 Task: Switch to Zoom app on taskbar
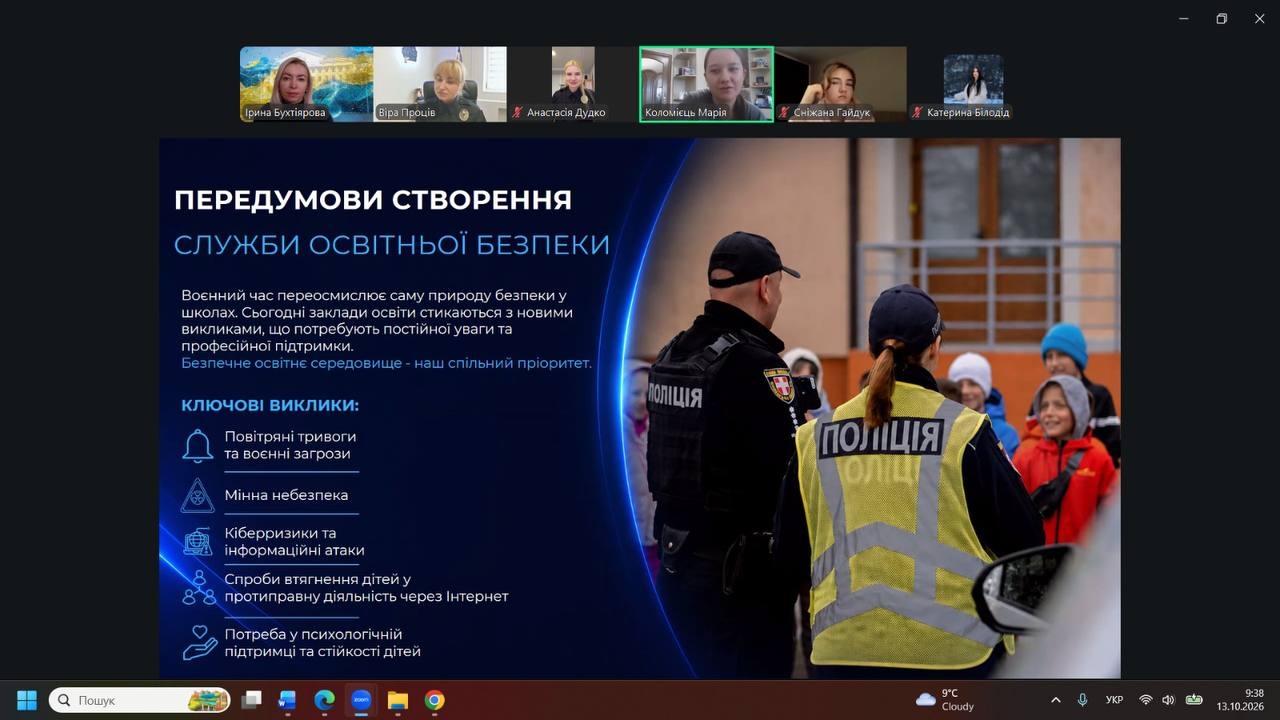click(361, 700)
